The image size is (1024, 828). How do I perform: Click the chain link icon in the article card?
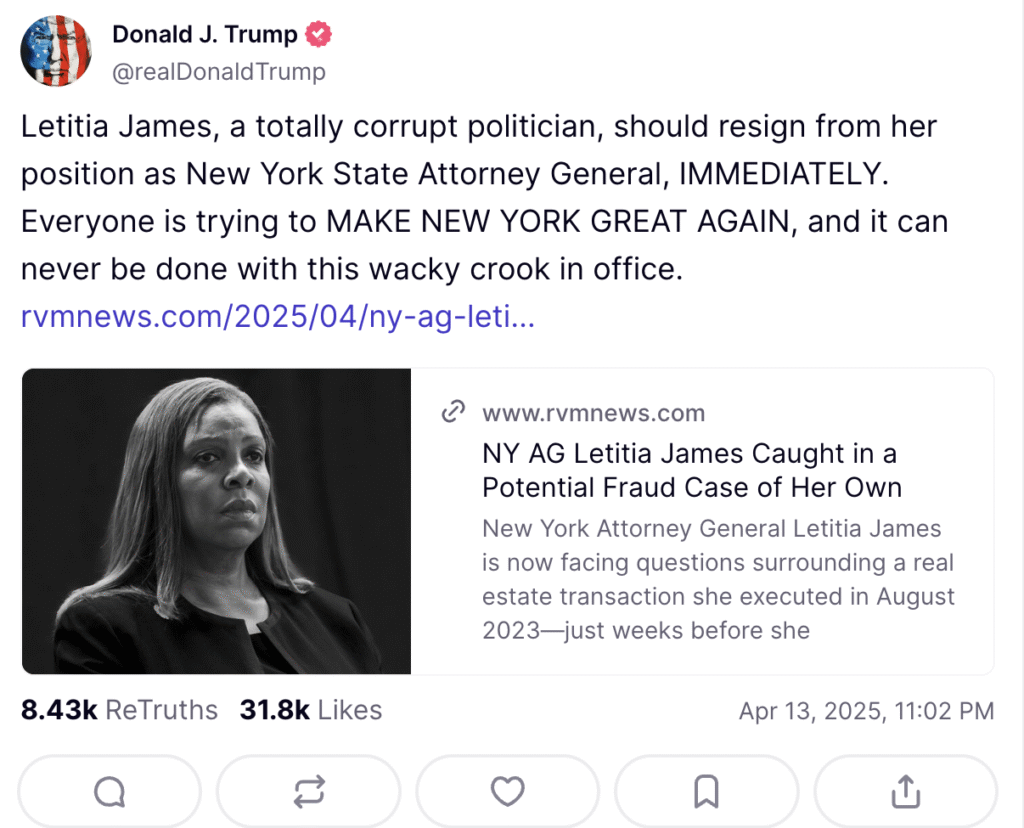coord(454,412)
